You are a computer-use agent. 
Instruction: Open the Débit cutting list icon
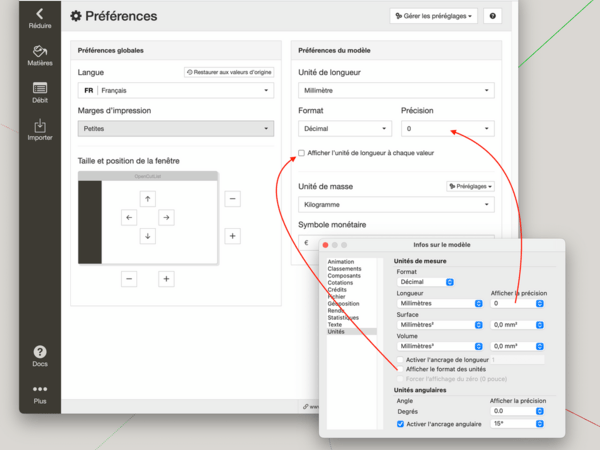point(40,93)
